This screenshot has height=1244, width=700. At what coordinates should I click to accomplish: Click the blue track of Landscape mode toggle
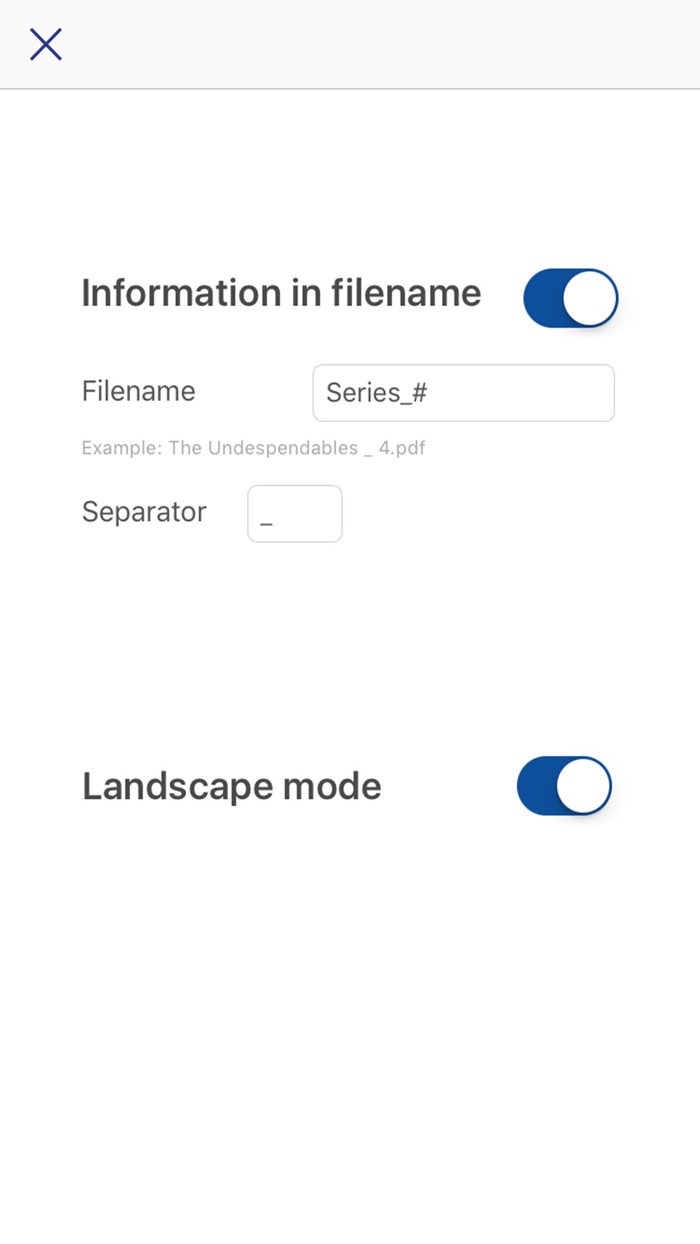pyautogui.click(x=535, y=786)
